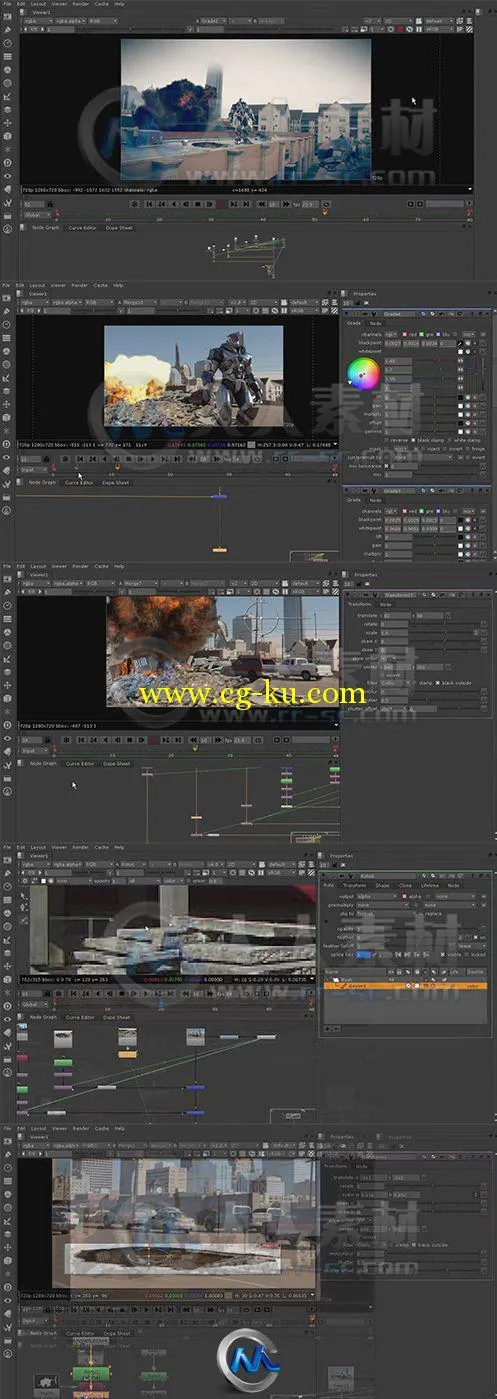Open the Channel nodes menu in topmost screenshot toolbar
This screenshot has height=1399, width=497.
tap(8, 56)
